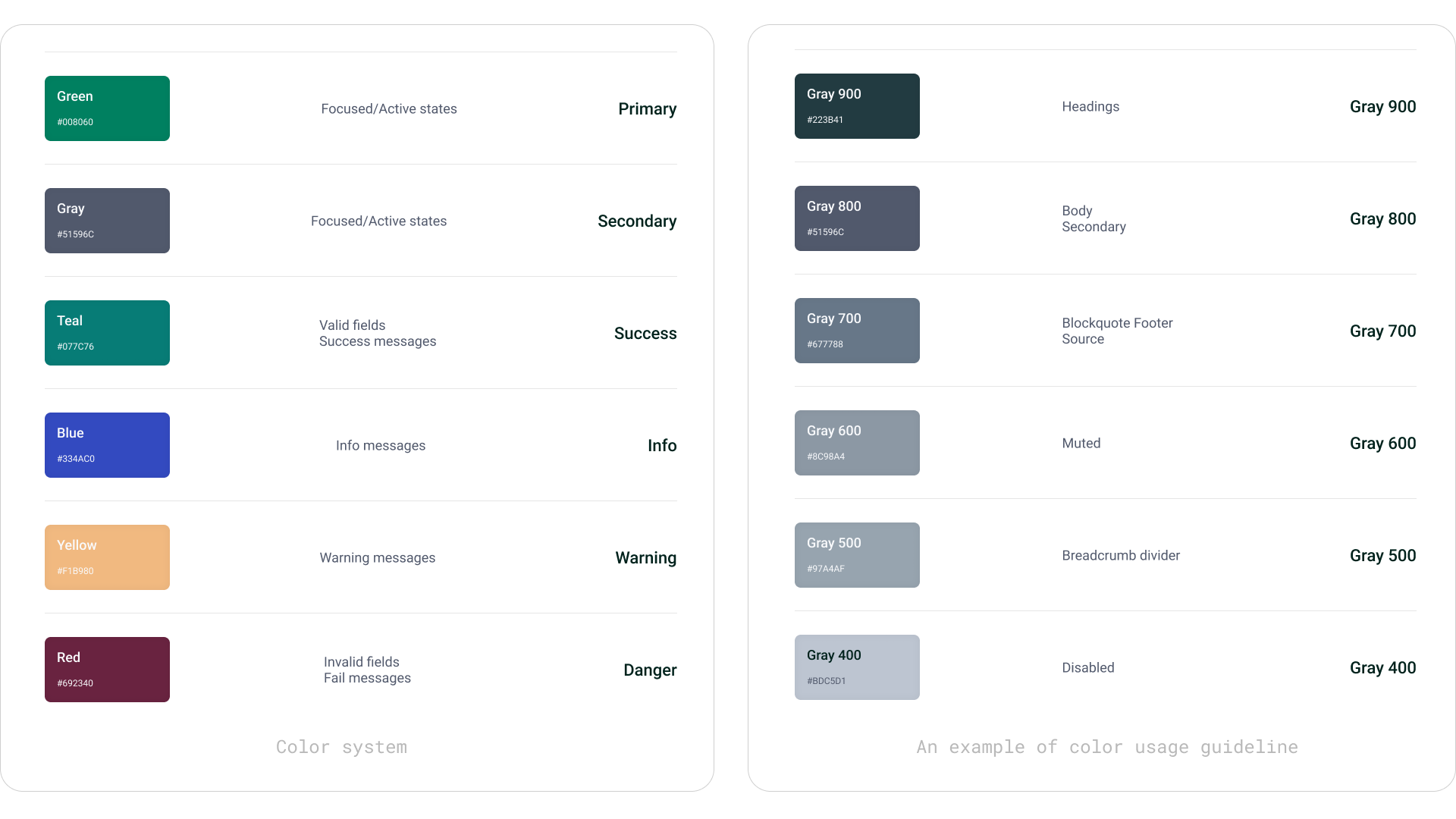The width and height of the screenshot is (1456, 819).
Task: Click the Info messages description text
Action: click(381, 446)
